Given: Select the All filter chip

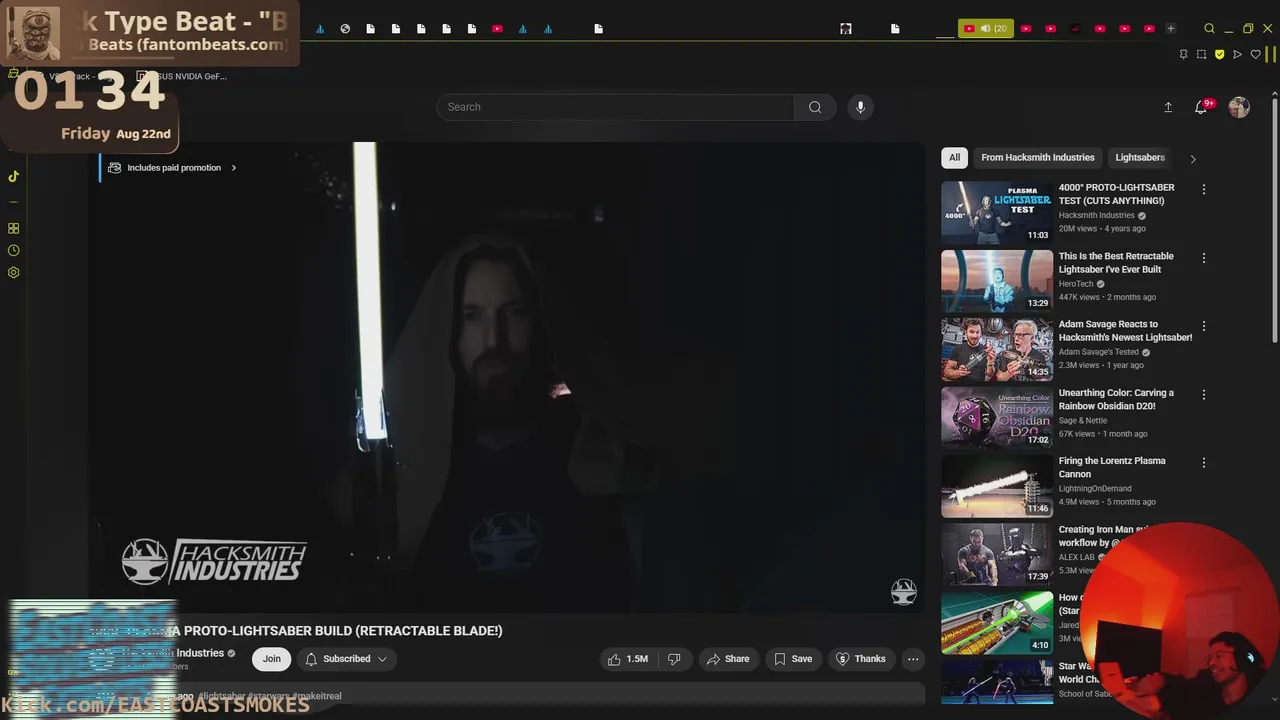Looking at the screenshot, I should point(954,157).
